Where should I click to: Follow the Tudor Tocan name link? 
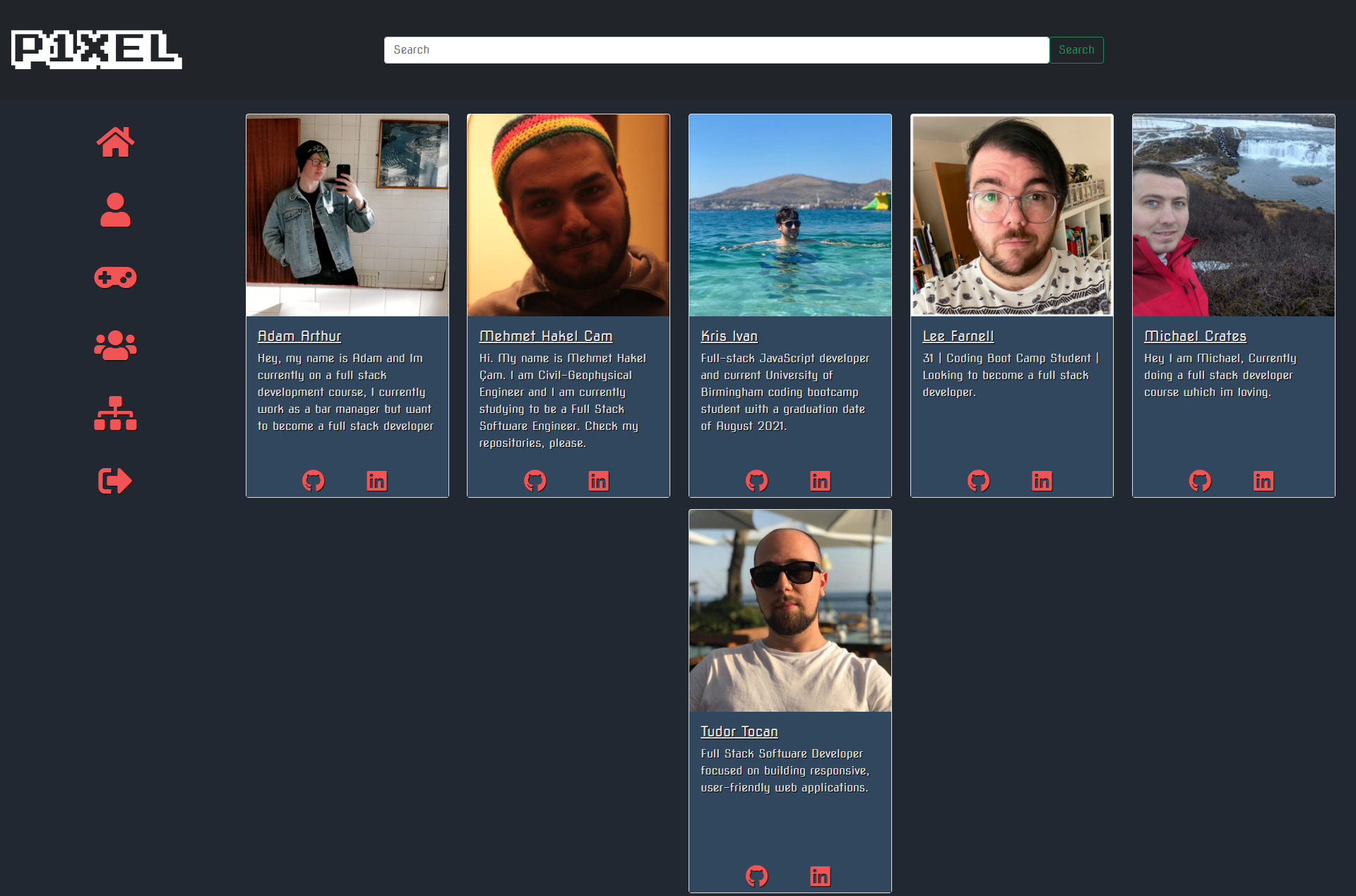739,731
